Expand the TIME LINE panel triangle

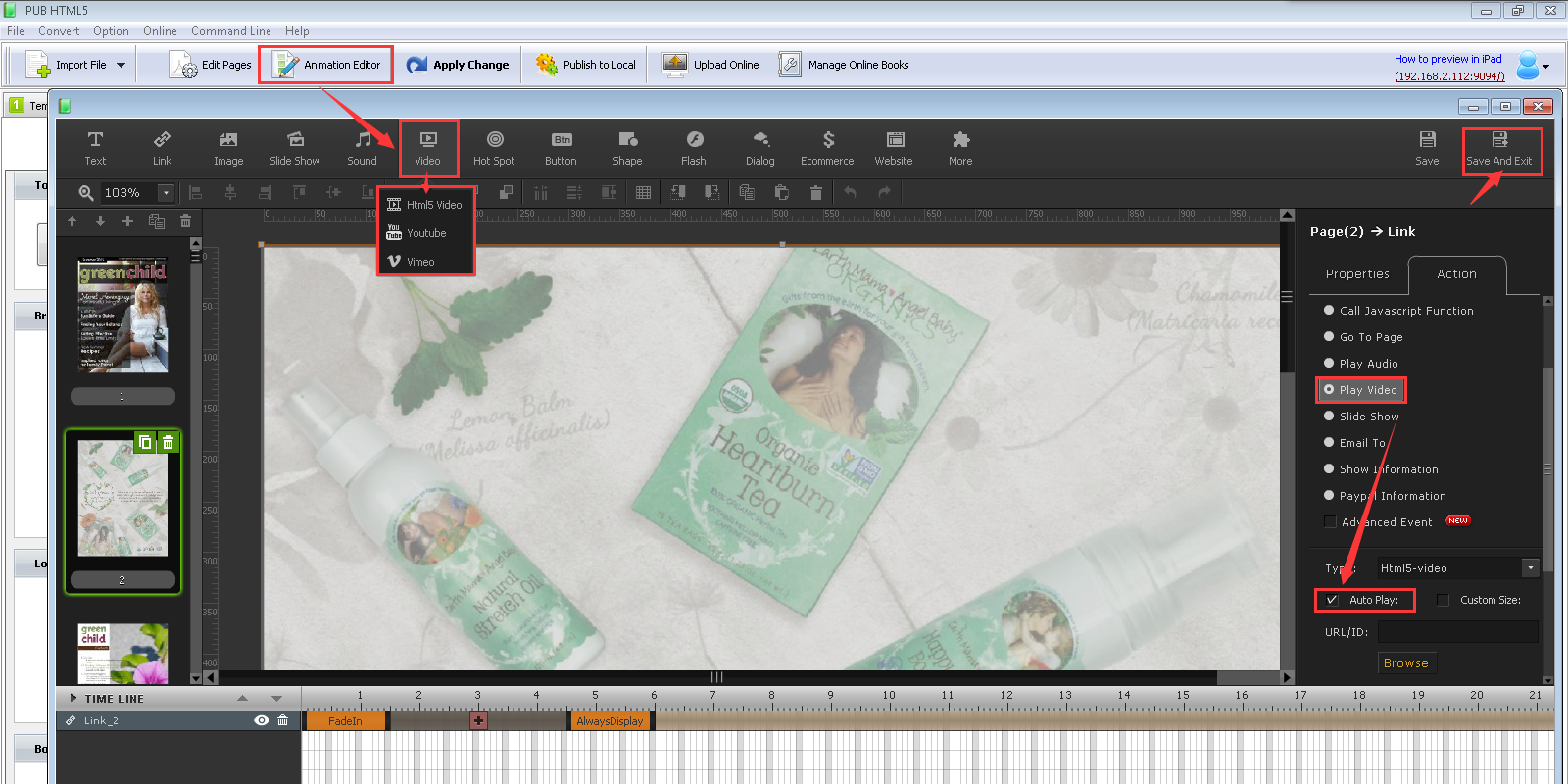[73, 699]
